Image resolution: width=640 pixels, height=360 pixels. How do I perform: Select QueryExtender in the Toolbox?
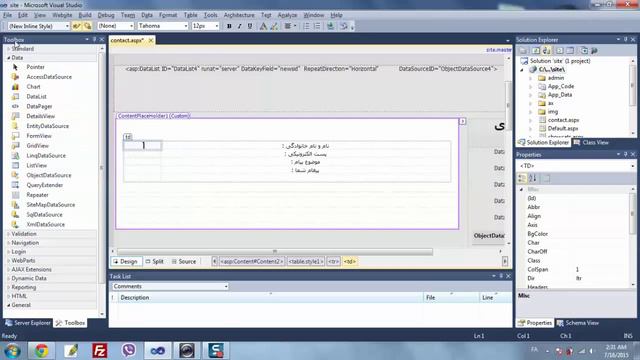[x=44, y=185]
